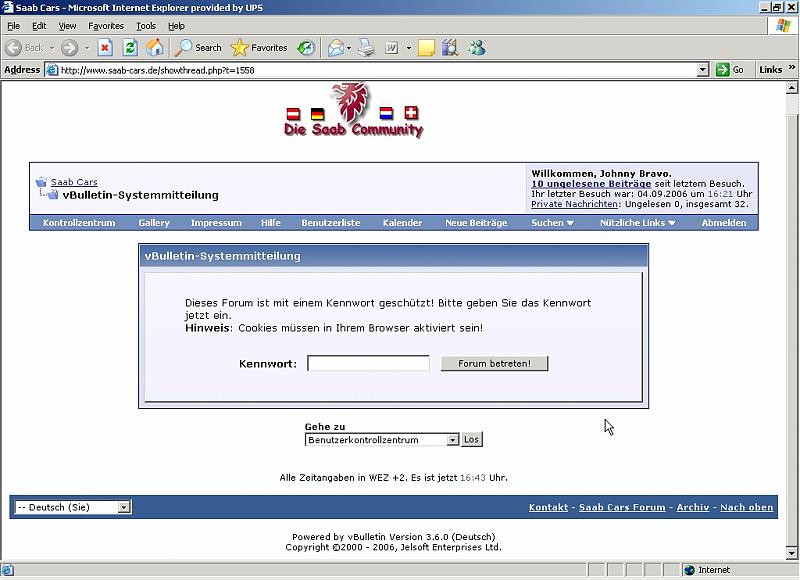Open the Edit button dropdown arrow
The height and width of the screenshot is (580, 800).
coord(409,48)
